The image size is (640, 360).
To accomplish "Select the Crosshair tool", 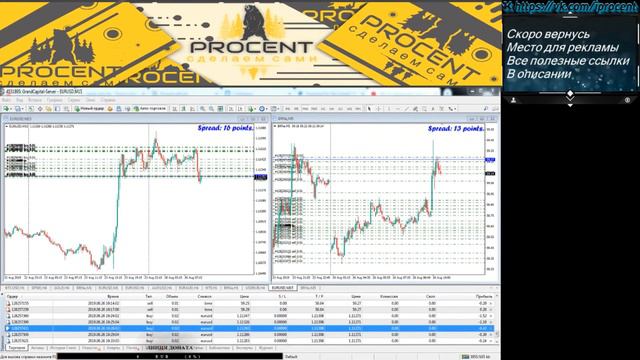I will pos(379,109).
